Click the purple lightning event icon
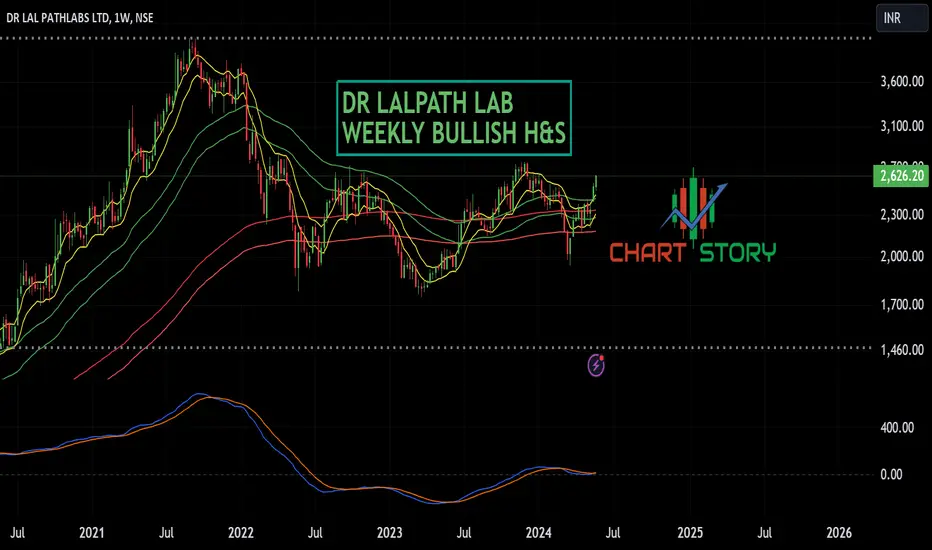Image resolution: width=932 pixels, height=550 pixels. click(596, 365)
